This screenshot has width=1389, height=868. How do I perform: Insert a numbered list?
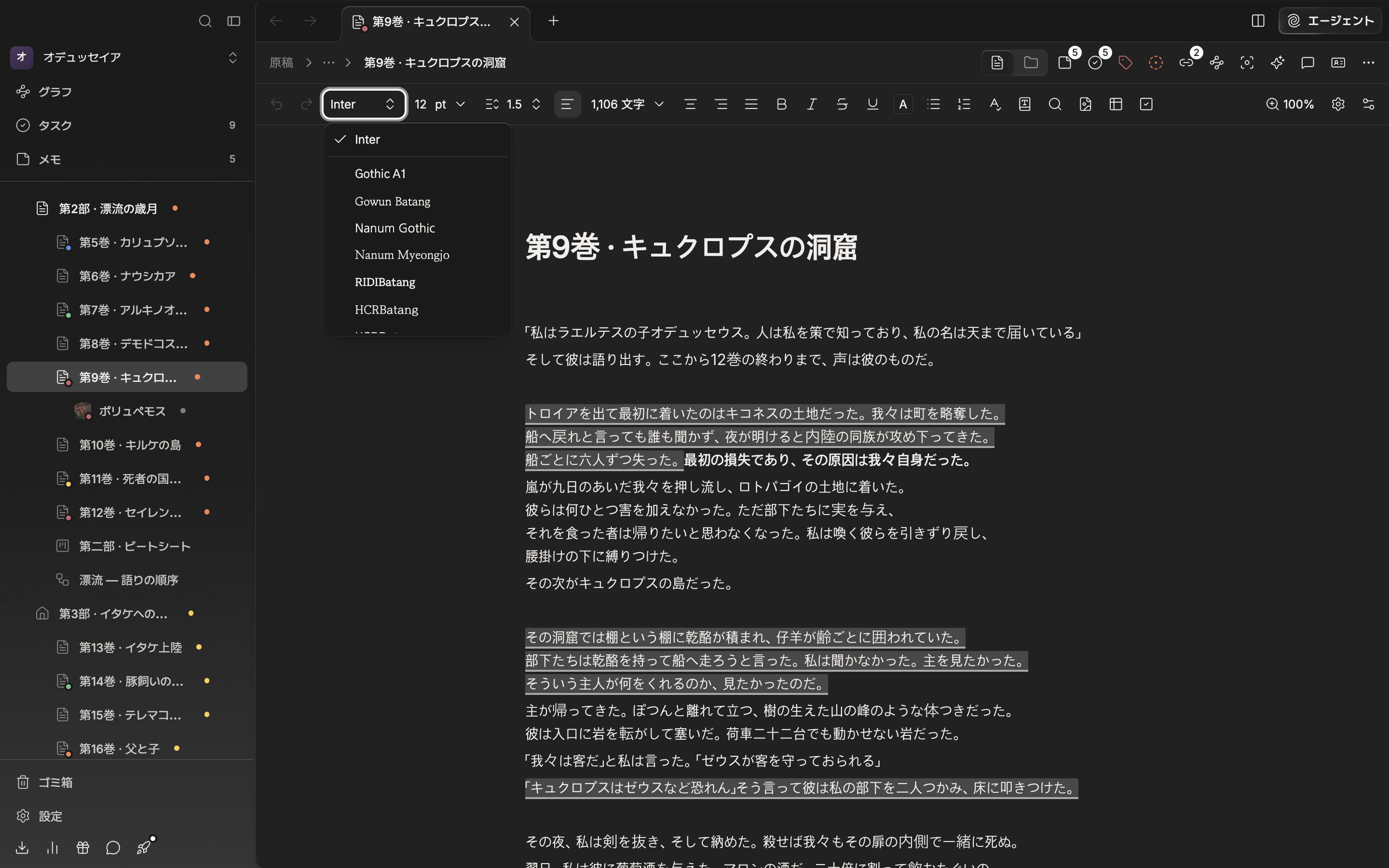coord(964,105)
